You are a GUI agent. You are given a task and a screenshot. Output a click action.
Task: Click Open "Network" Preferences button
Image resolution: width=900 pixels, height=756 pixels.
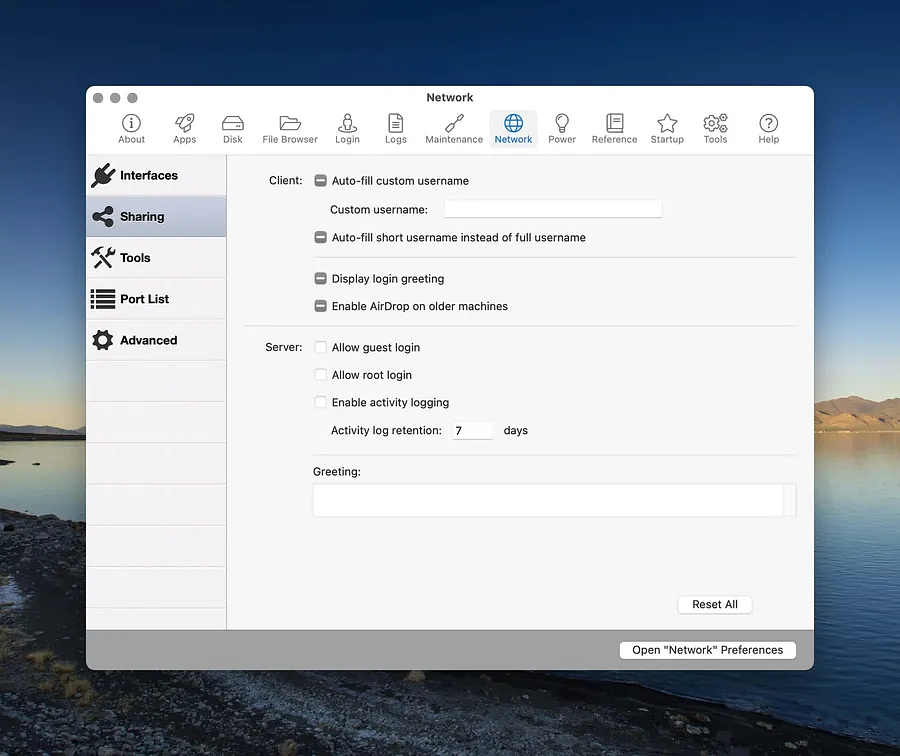[707, 650]
